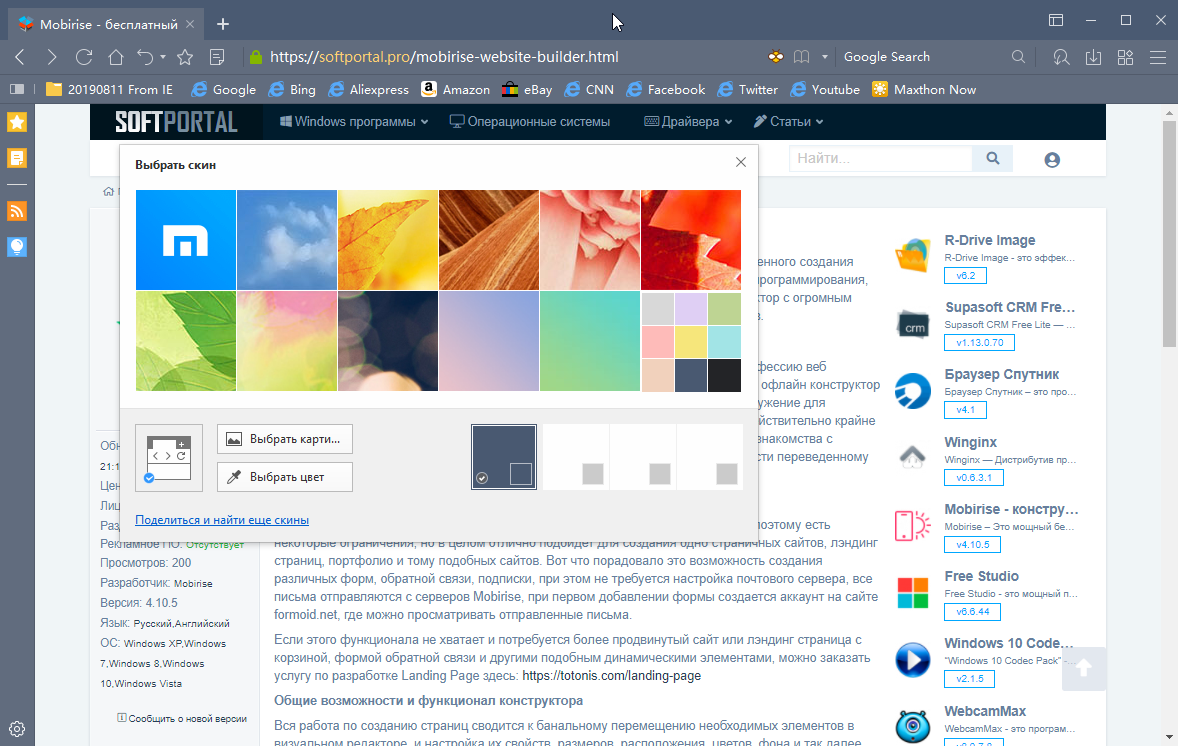Pick the black color swatch
This screenshot has width=1178, height=746.
pyautogui.click(x=724, y=375)
